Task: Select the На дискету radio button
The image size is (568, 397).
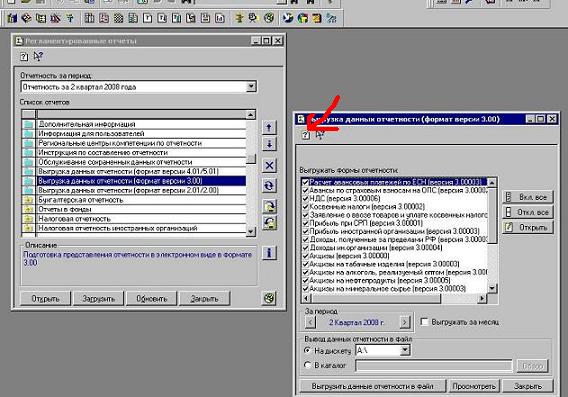Action: pyautogui.click(x=308, y=351)
